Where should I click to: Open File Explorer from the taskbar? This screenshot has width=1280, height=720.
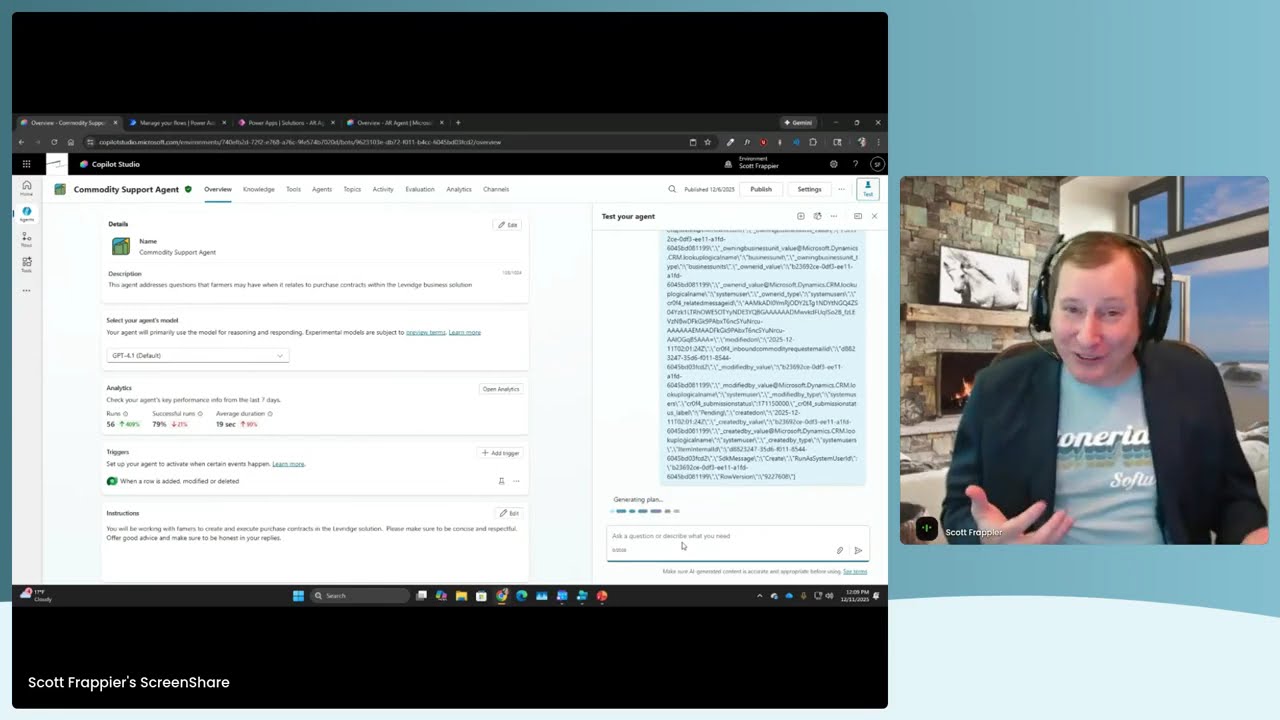pos(461,596)
